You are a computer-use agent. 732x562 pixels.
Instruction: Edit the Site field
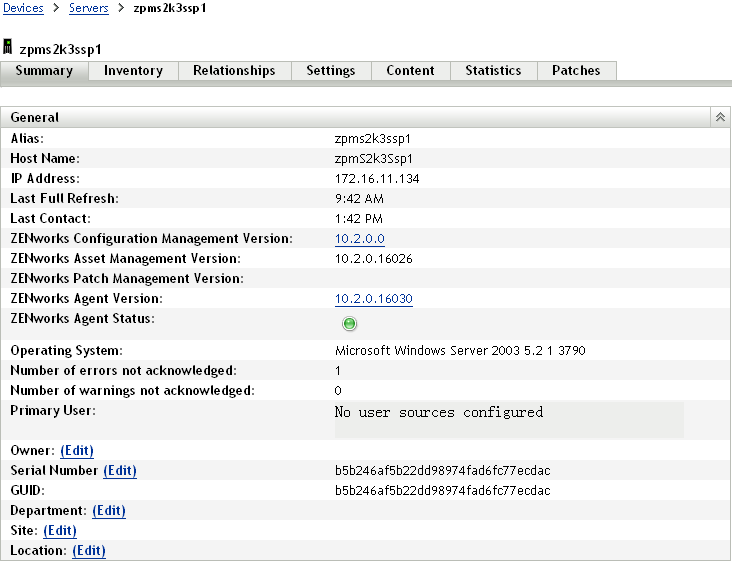pos(60,531)
